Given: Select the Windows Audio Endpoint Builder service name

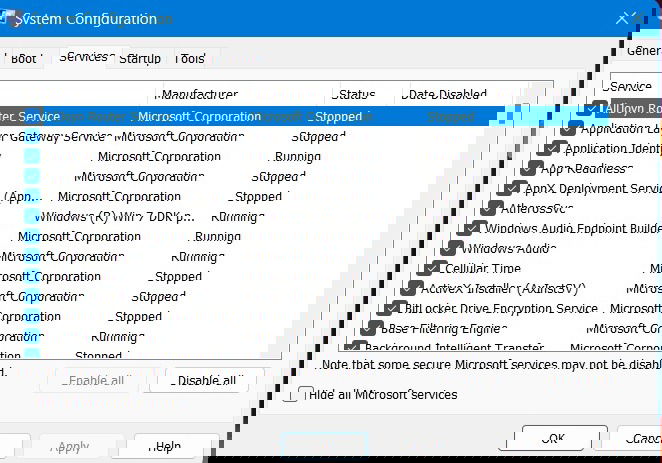Looking at the screenshot, I should [573, 229].
